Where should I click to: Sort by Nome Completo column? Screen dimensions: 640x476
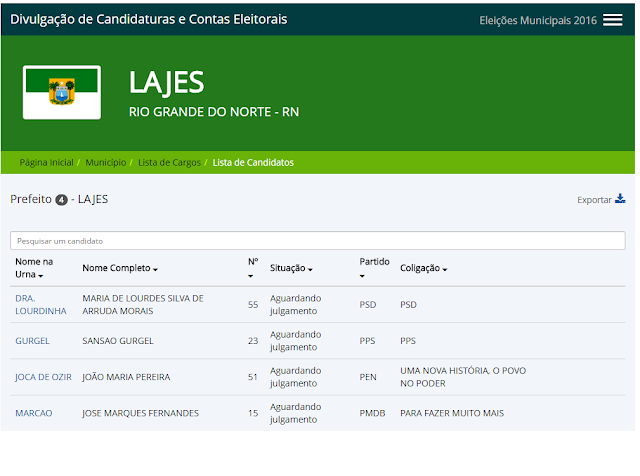point(120,268)
